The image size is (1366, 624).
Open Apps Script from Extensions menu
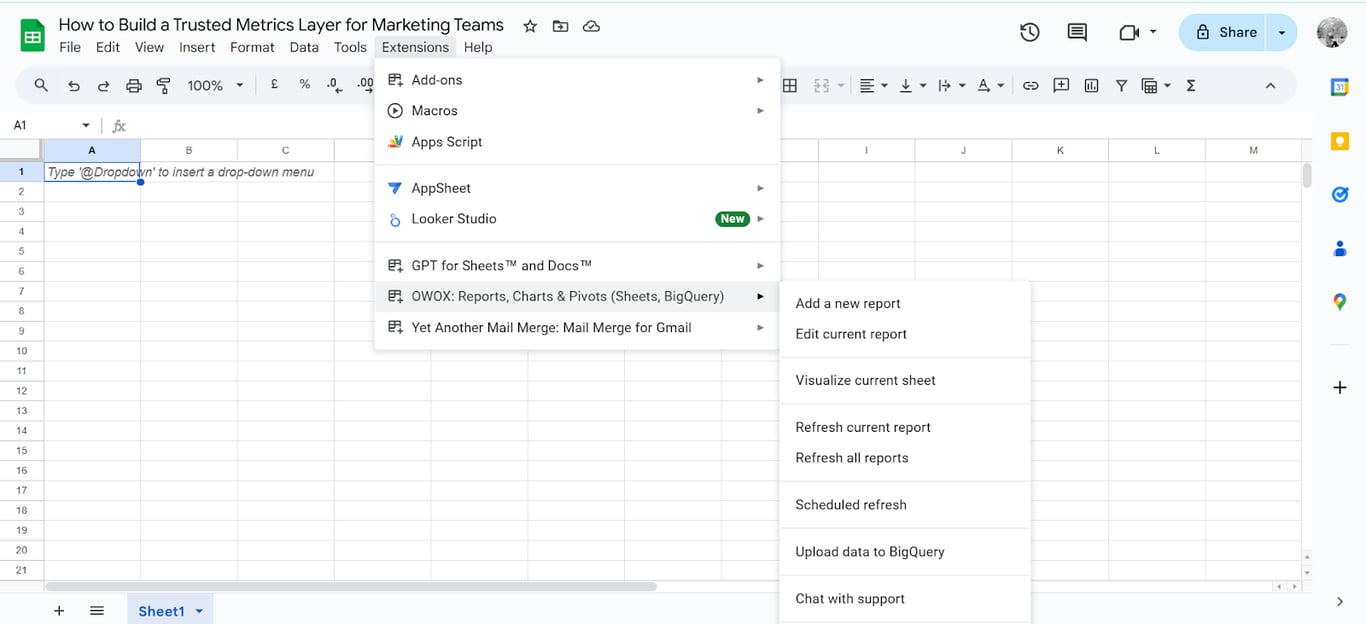[x=577, y=142]
